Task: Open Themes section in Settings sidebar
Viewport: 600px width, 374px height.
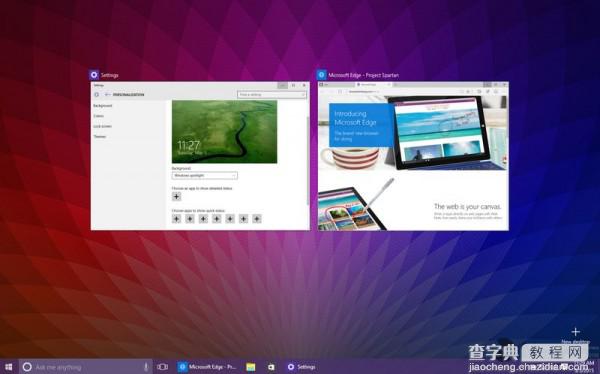Action: [x=100, y=137]
